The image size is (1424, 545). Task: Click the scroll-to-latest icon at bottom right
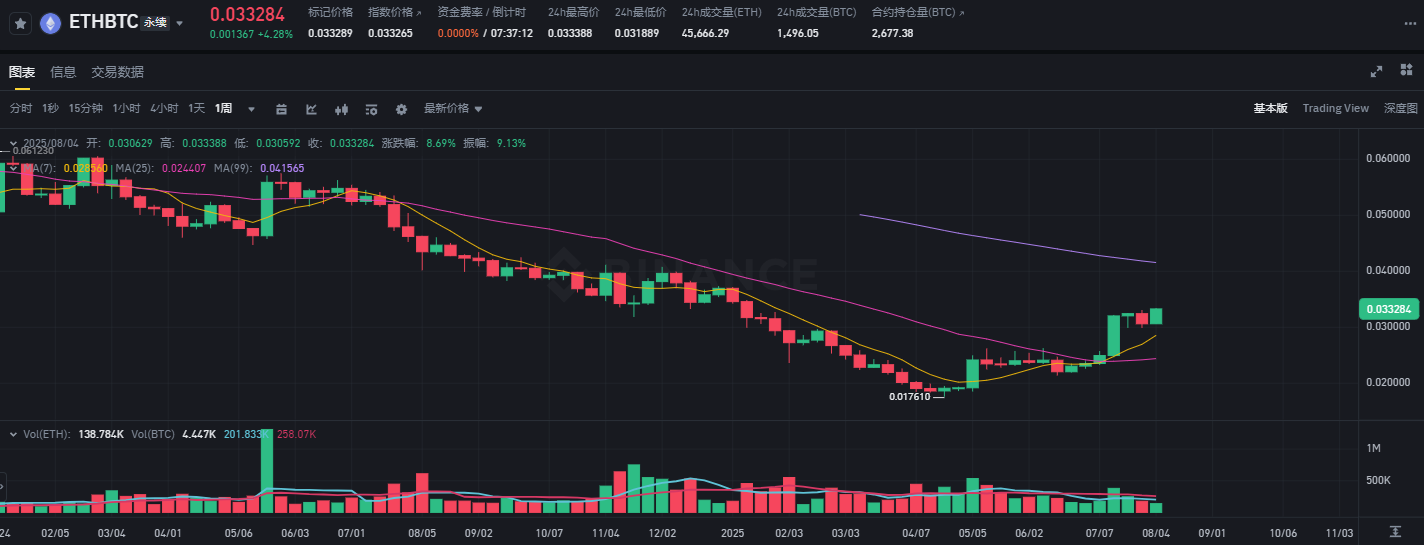click(1395, 529)
